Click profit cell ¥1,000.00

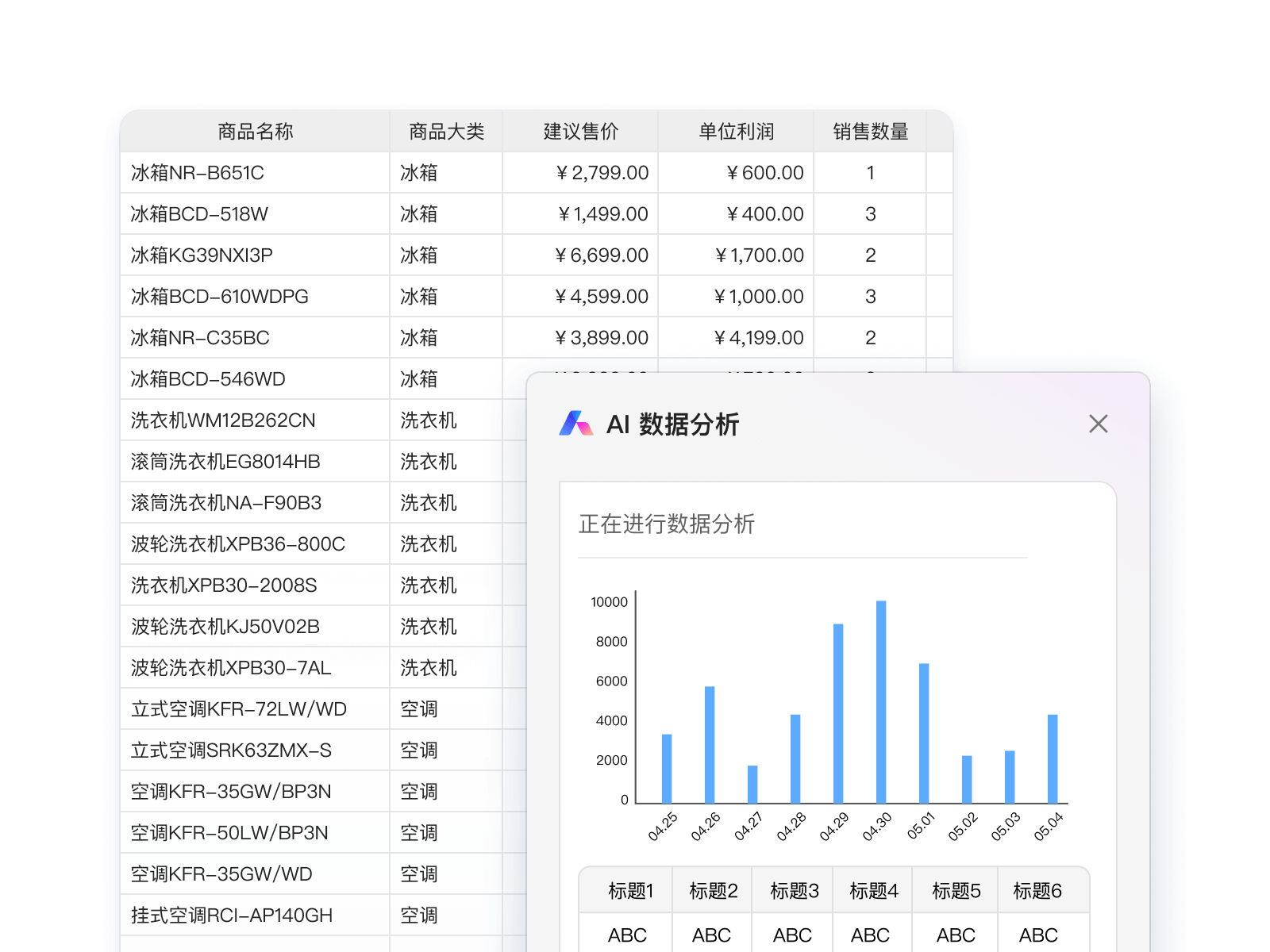(x=736, y=297)
